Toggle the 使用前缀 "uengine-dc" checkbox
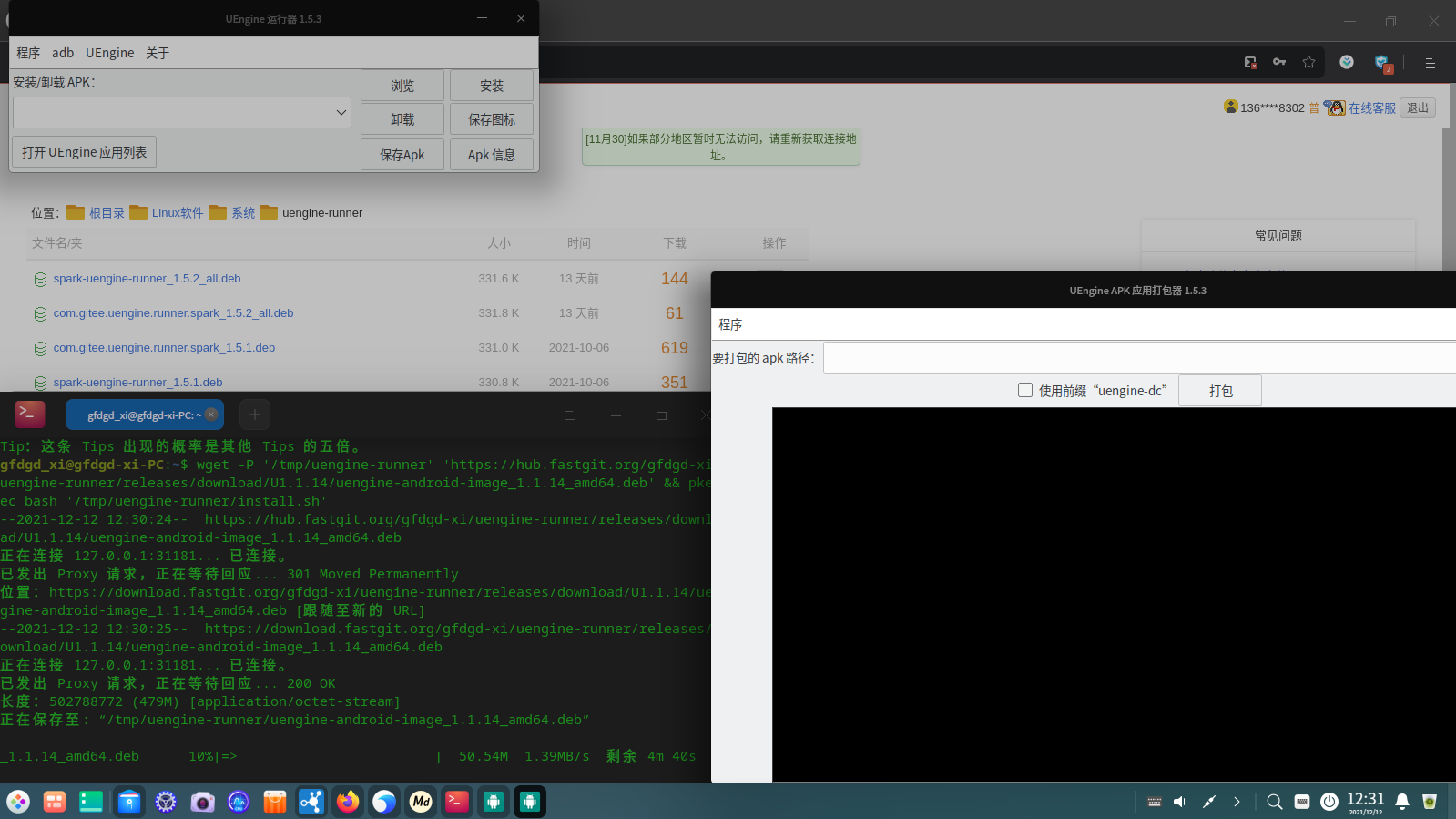Screen dimensions: 1456x819 [x=1025, y=390]
